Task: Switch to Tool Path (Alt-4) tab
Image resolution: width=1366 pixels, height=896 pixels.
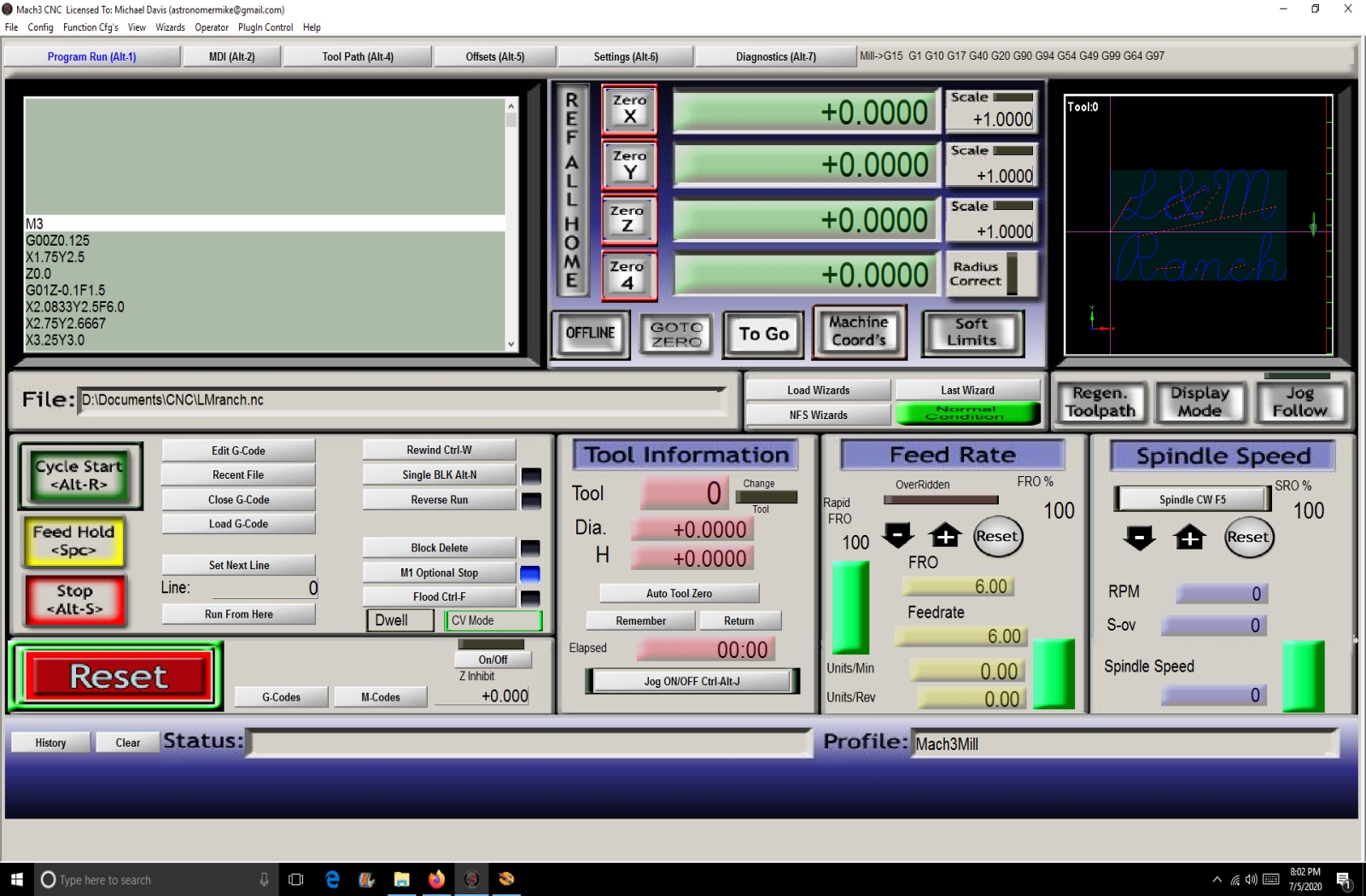Action: tap(357, 56)
